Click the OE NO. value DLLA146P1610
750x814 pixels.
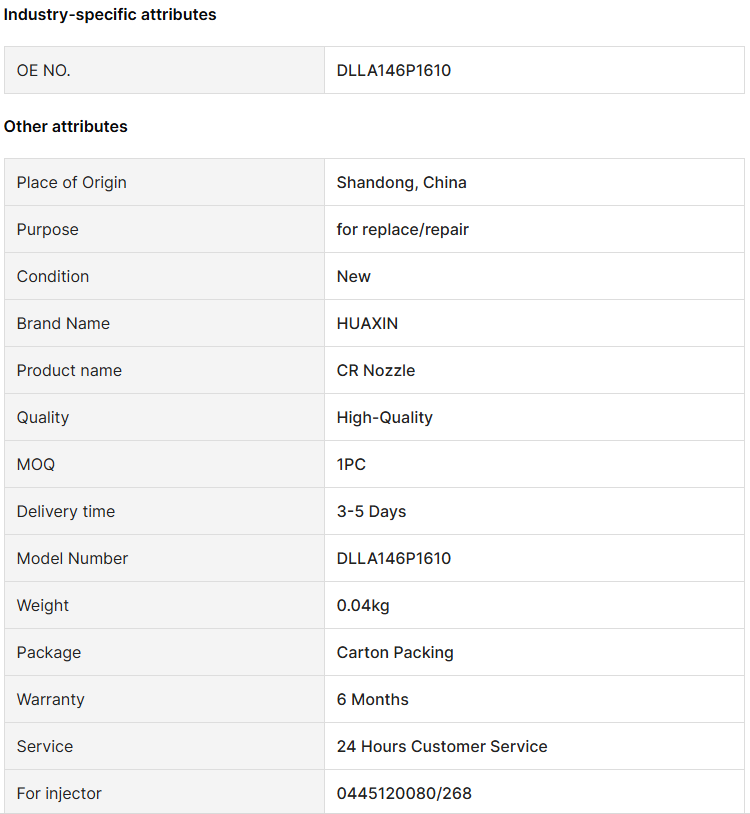394,70
